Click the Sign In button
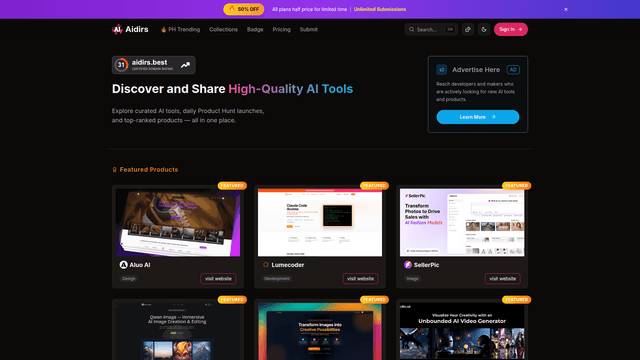640x360 pixels. [x=511, y=29]
